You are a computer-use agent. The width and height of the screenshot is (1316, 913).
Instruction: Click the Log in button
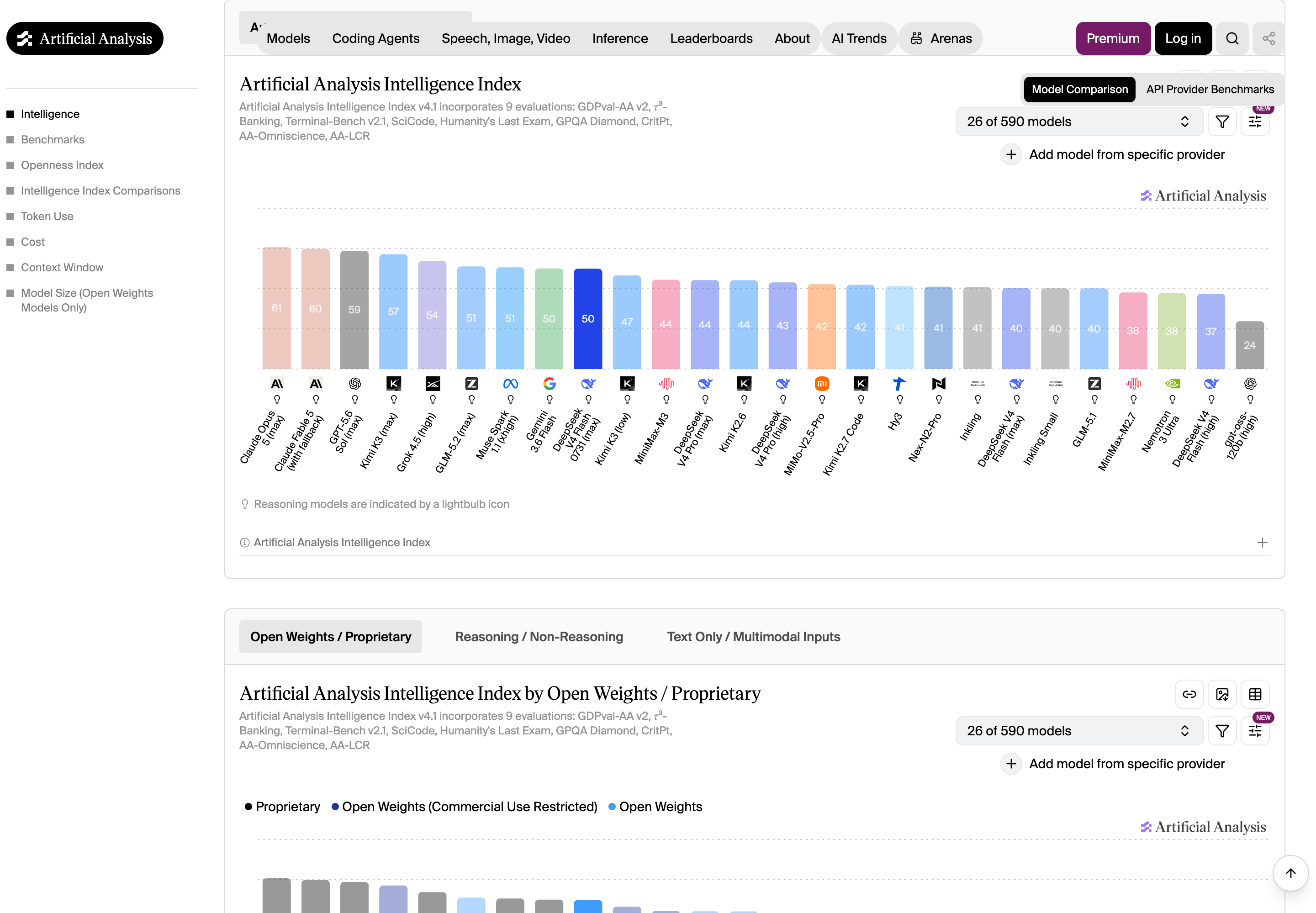[x=1183, y=38]
